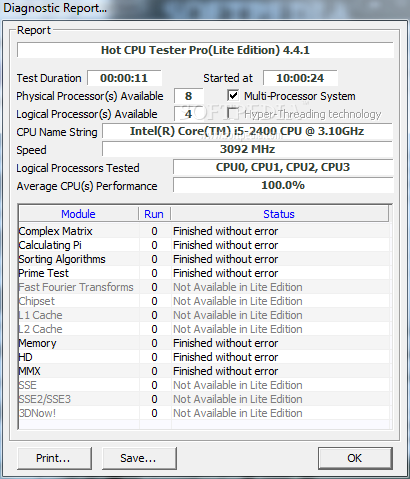
Task: Select the Calculating Pi row
Action: tap(204, 245)
